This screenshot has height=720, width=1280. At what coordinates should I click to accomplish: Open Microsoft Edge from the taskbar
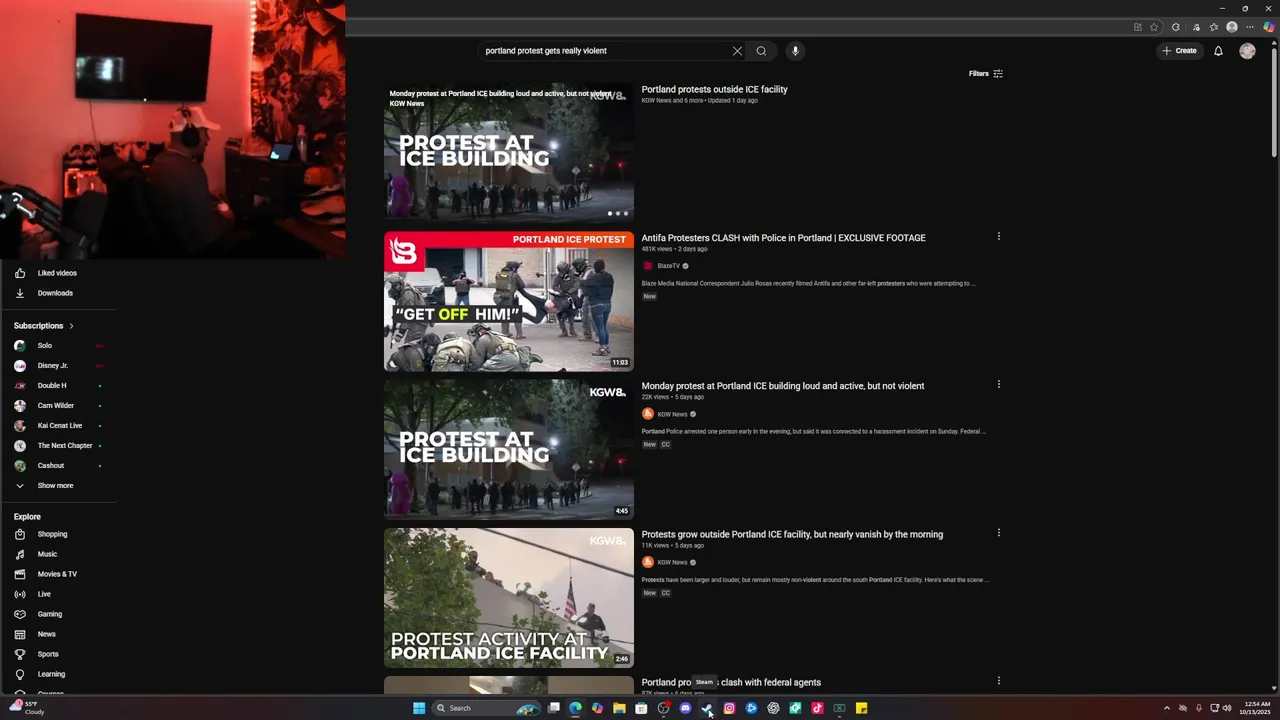[x=575, y=708]
